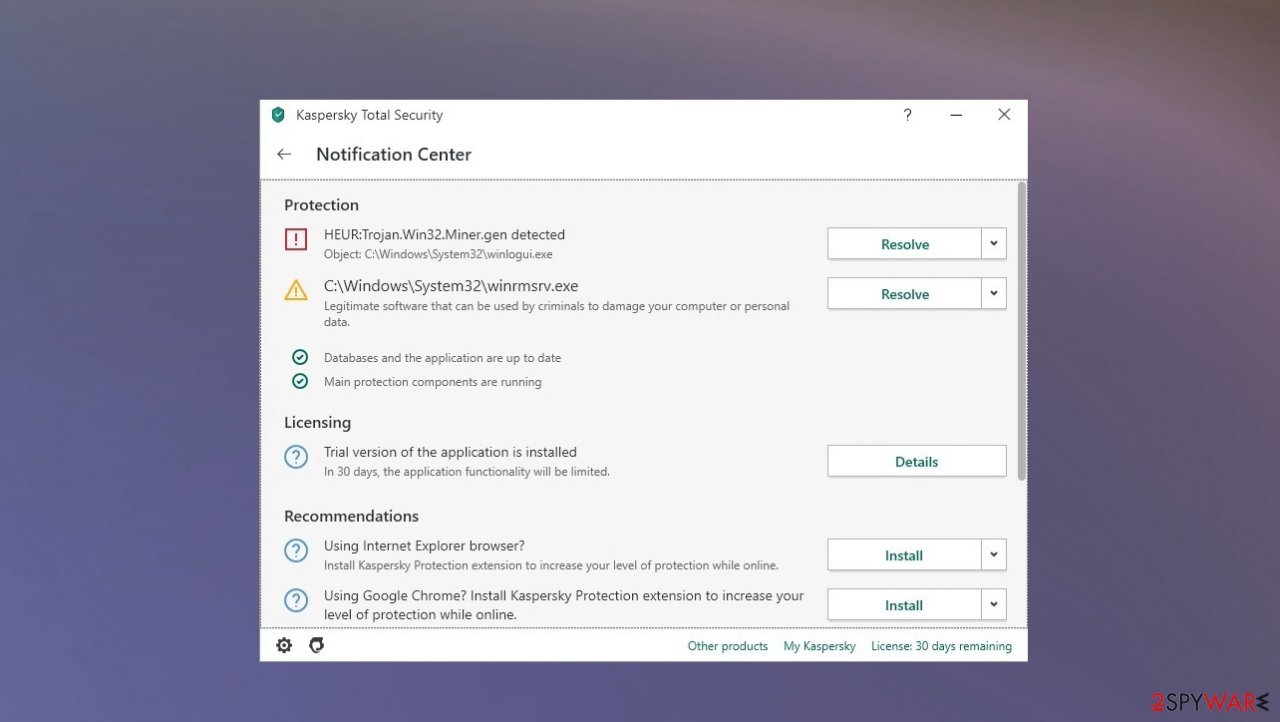Screen dimensions: 1280x722
Task: Click yellow warning triangle for winrmsrv.exe
Action: click(296, 290)
